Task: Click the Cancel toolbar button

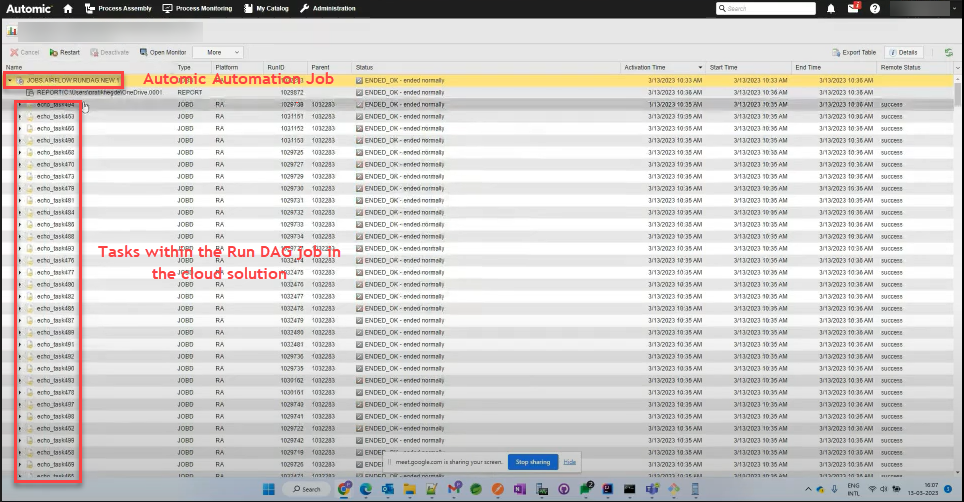Action: pyautogui.click(x=25, y=52)
